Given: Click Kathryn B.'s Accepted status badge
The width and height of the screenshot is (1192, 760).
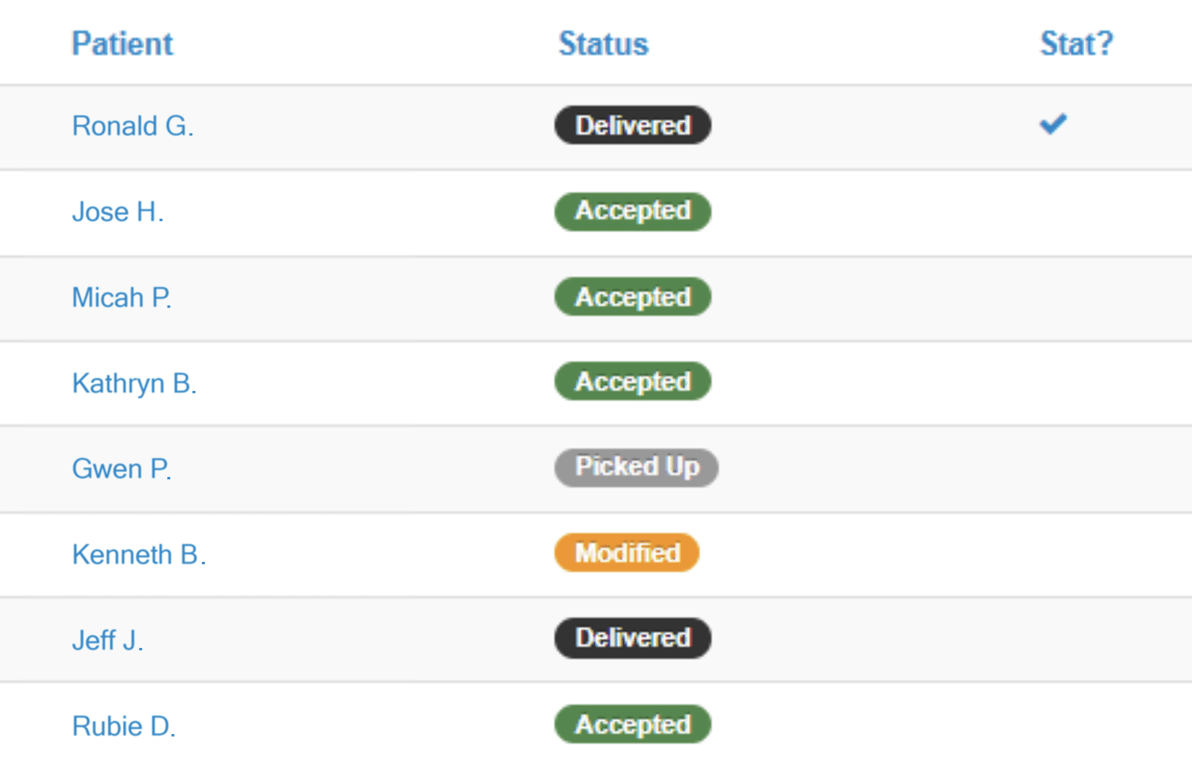Looking at the screenshot, I should (632, 382).
